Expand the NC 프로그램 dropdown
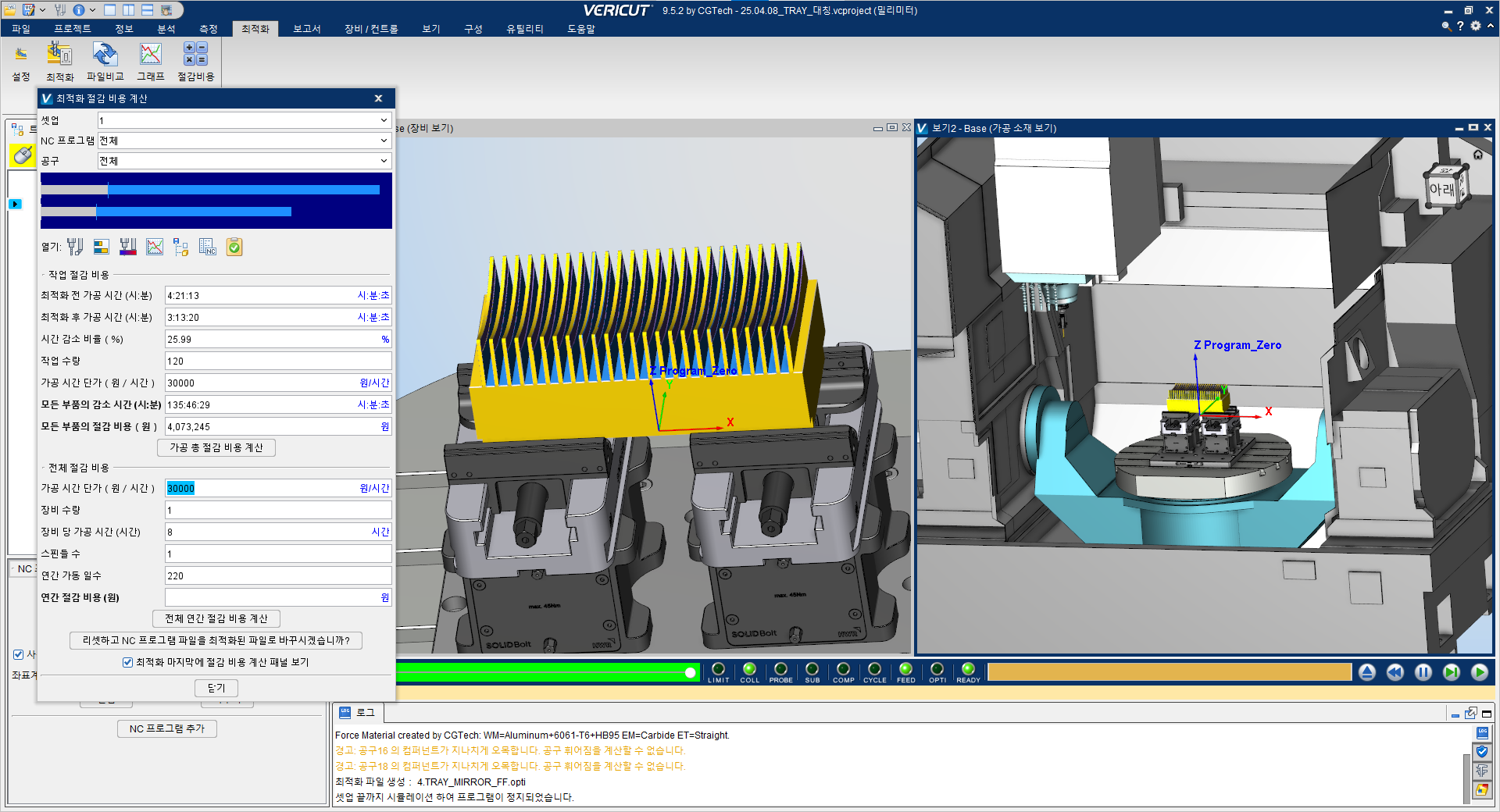 (x=384, y=141)
